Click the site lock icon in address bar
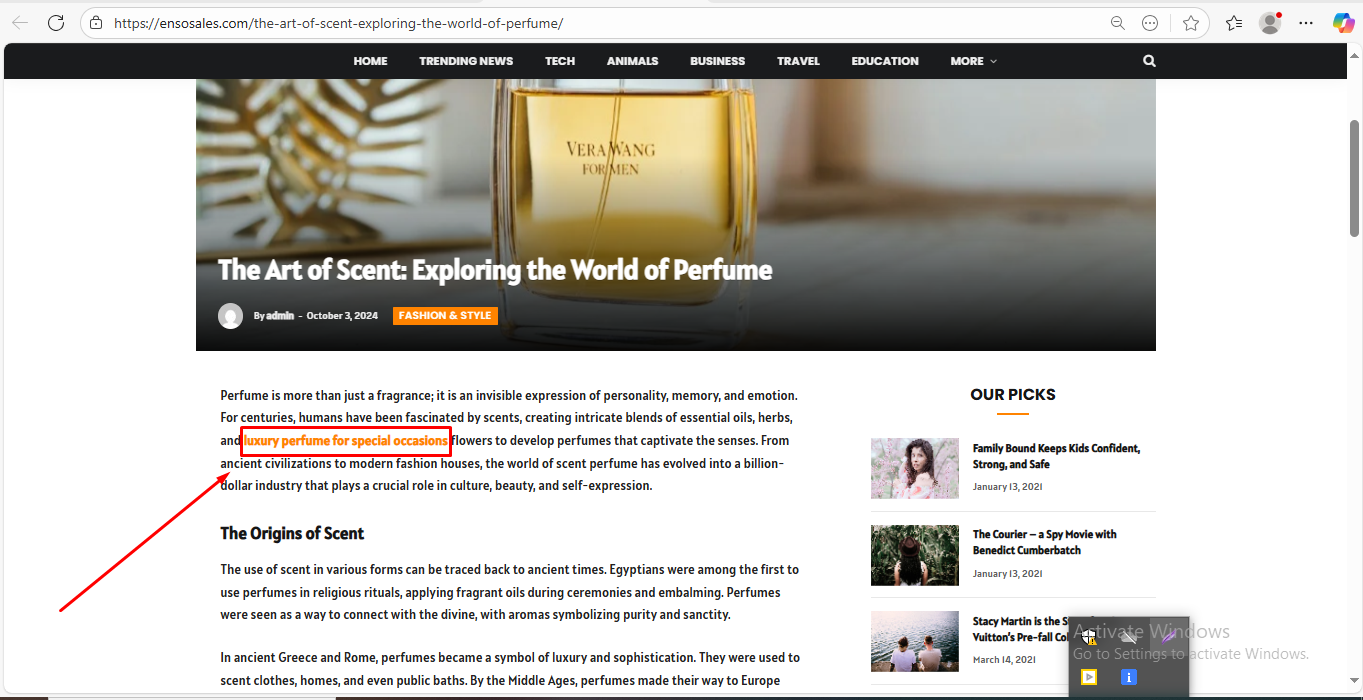Image resolution: width=1363 pixels, height=700 pixels. (96, 22)
